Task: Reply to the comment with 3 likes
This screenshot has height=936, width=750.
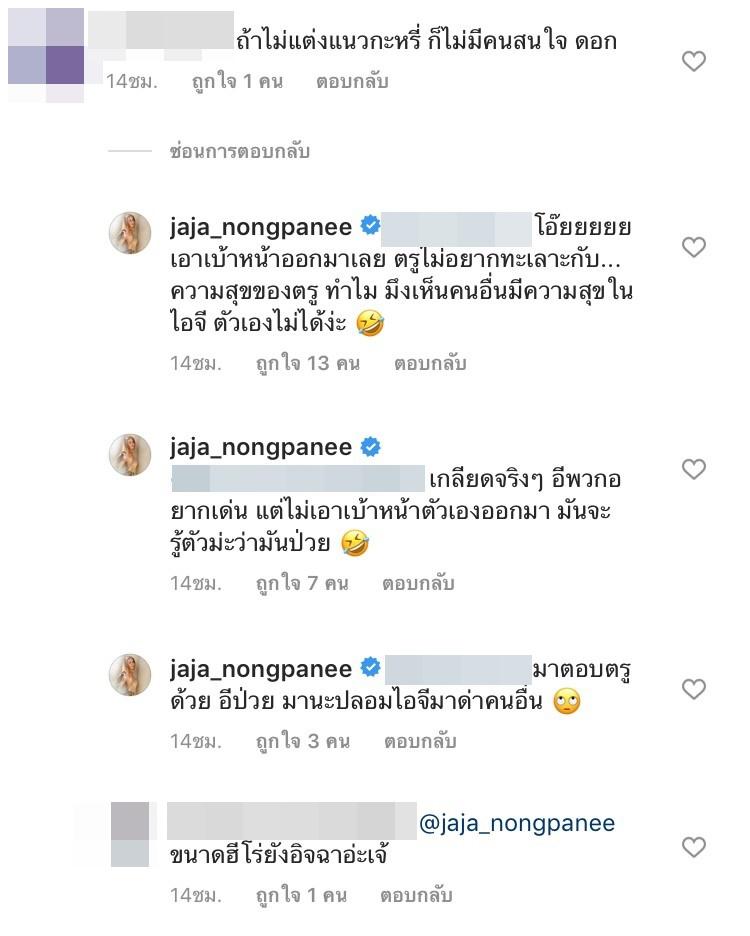Action: pyautogui.click(x=419, y=741)
